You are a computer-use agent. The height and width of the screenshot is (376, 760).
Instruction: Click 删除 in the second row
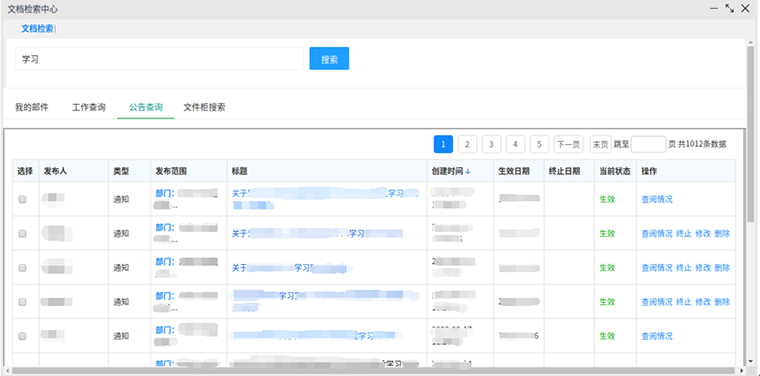(x=722, y=234)
